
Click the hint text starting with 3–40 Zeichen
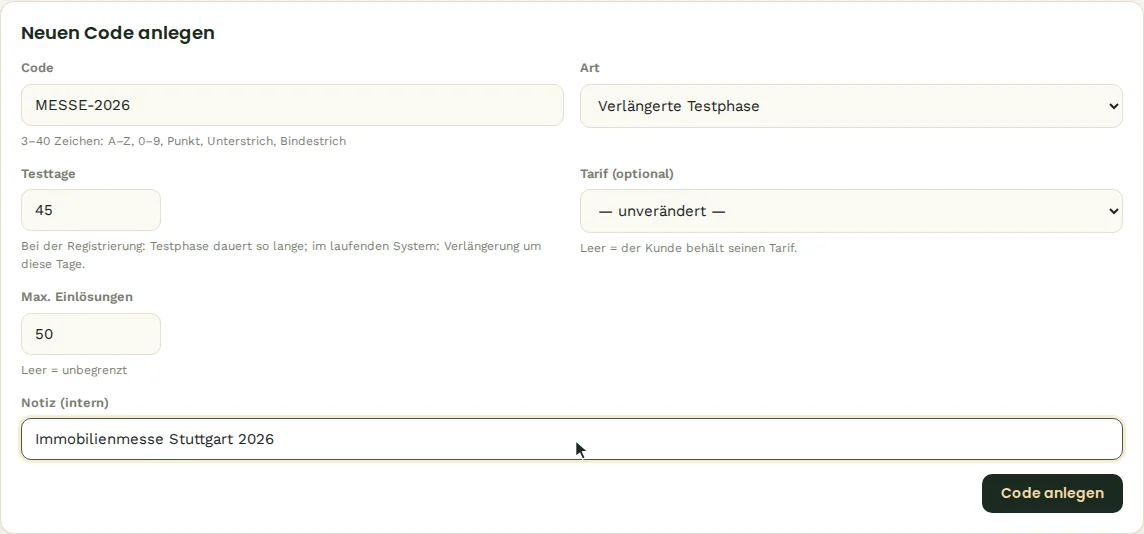183,141
